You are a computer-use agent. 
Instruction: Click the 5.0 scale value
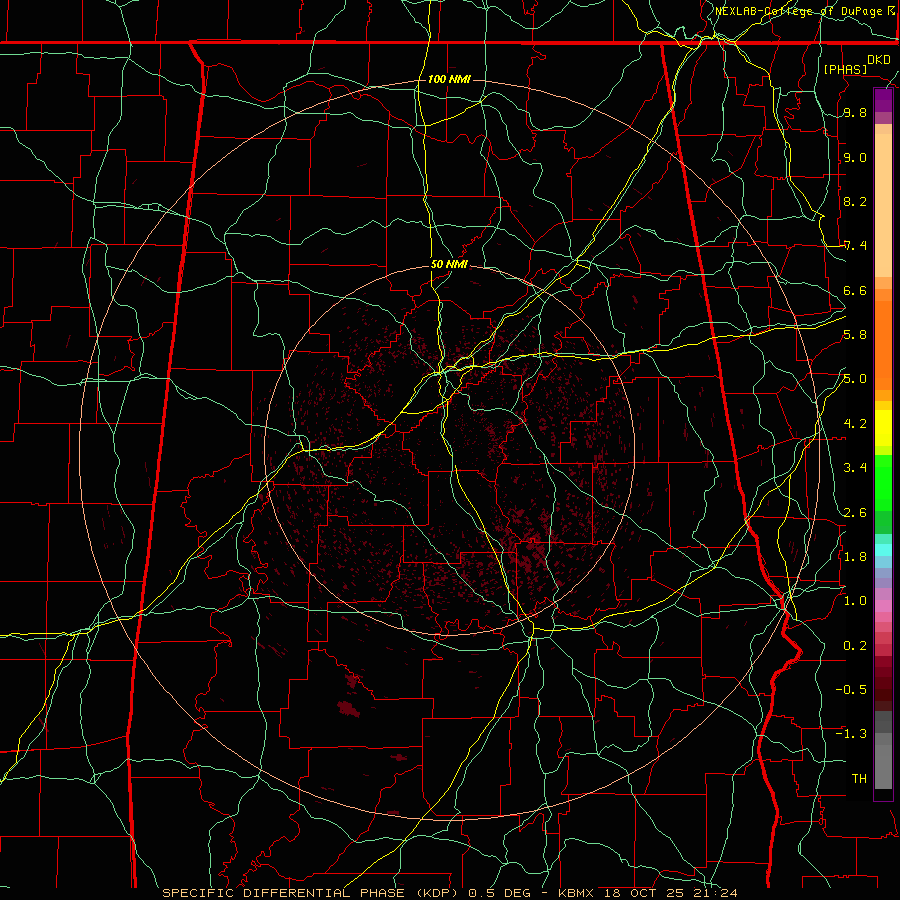coord(855,379)
